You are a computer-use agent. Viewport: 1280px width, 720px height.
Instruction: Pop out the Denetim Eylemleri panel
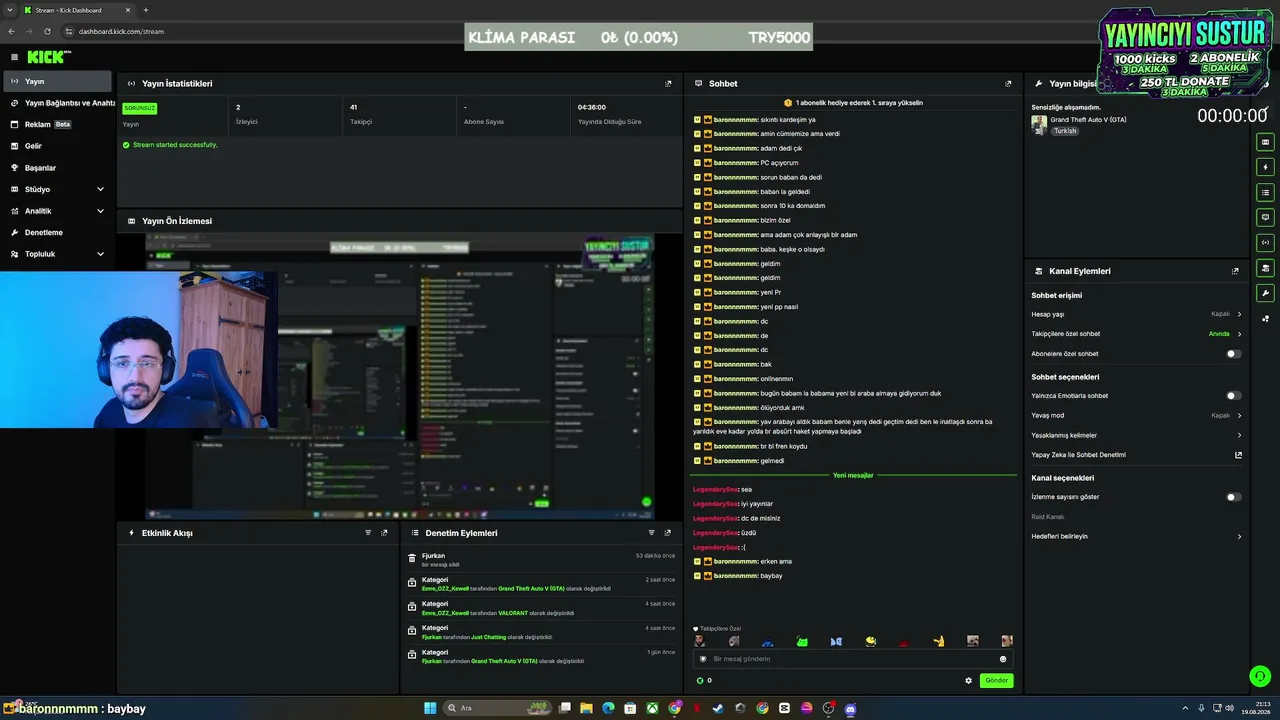[667, 533]
